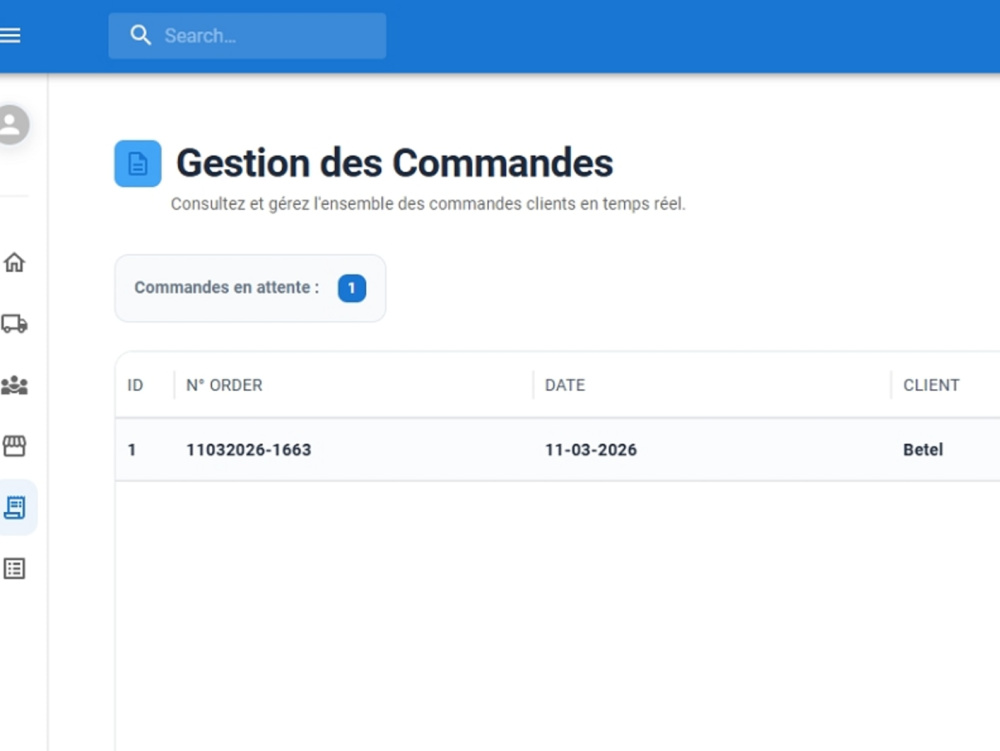Sort by DATE column header

[564, 385]
